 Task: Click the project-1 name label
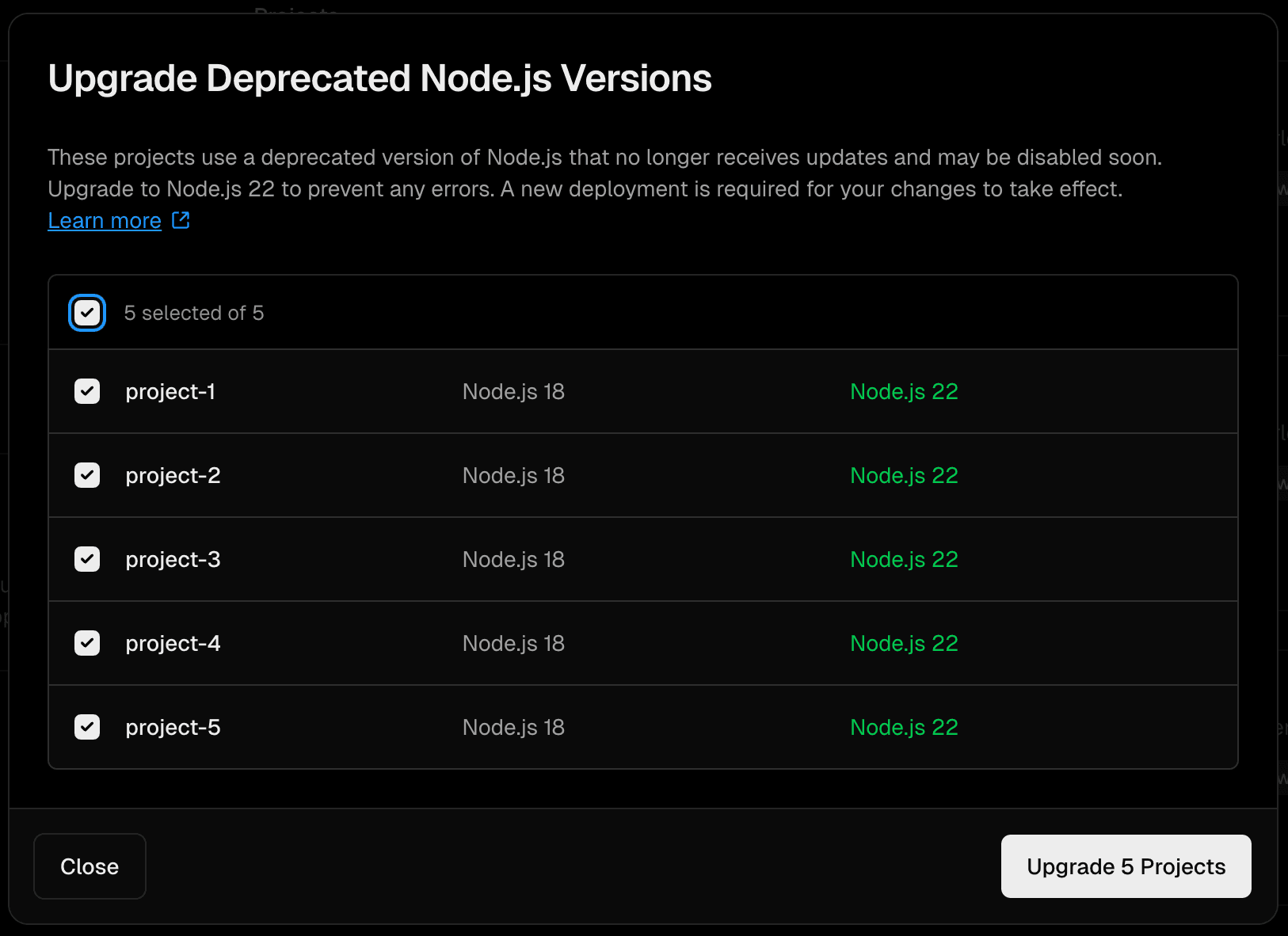click(x=170, y=392)
